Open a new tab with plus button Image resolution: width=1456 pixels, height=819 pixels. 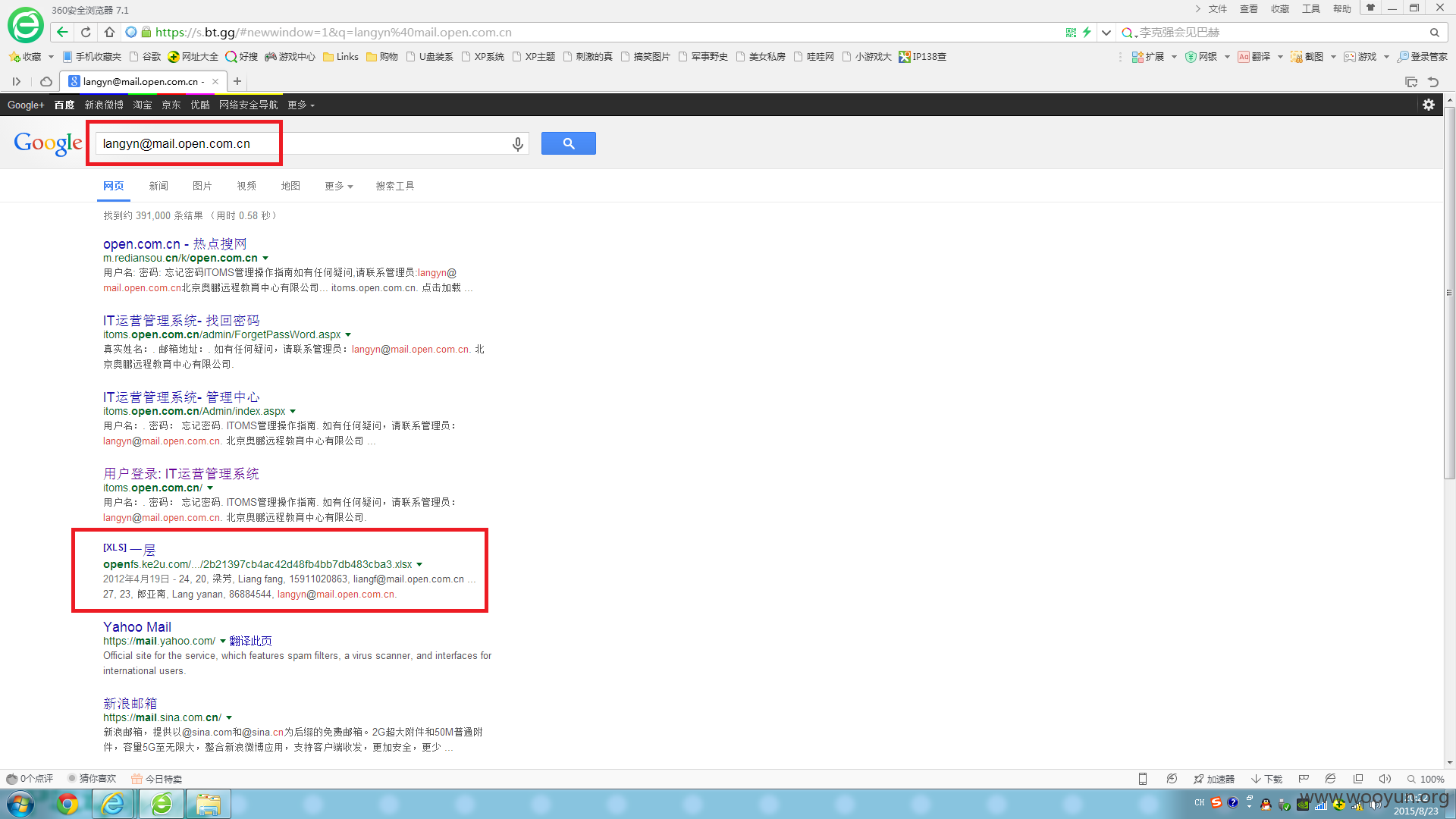237,81
